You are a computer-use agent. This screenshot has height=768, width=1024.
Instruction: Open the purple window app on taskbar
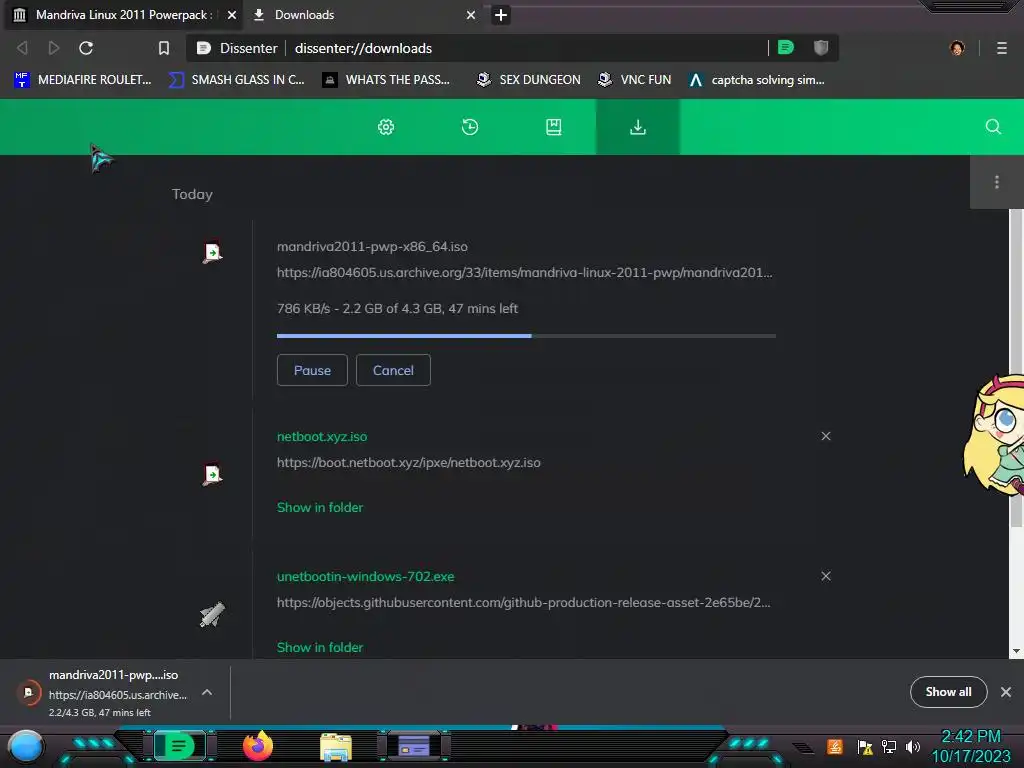pos(414,746)
